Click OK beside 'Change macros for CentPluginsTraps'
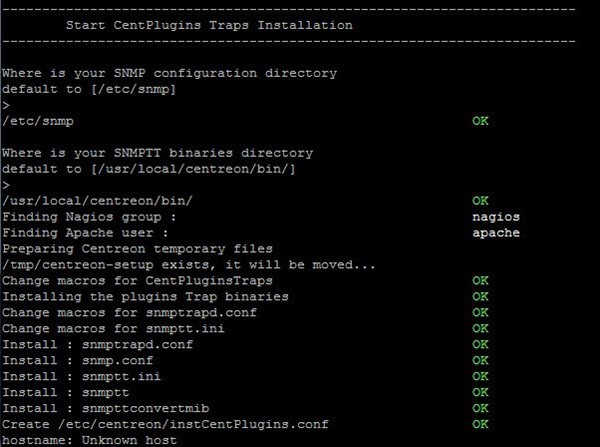Screen dimensions: 600x447 pyautogui.click(x=480, y=281)
